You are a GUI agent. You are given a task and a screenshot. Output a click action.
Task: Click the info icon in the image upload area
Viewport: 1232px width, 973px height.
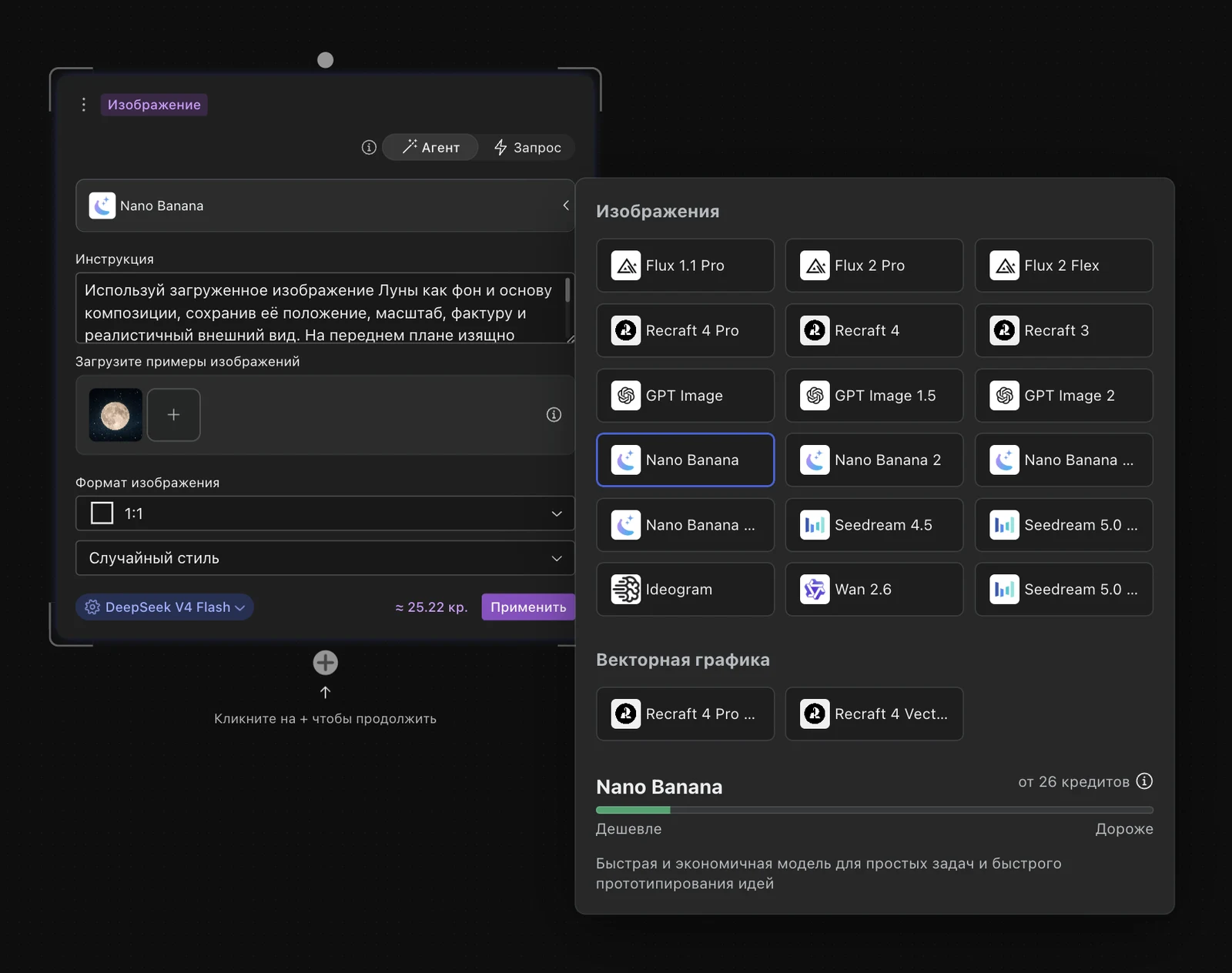[554, 415]
